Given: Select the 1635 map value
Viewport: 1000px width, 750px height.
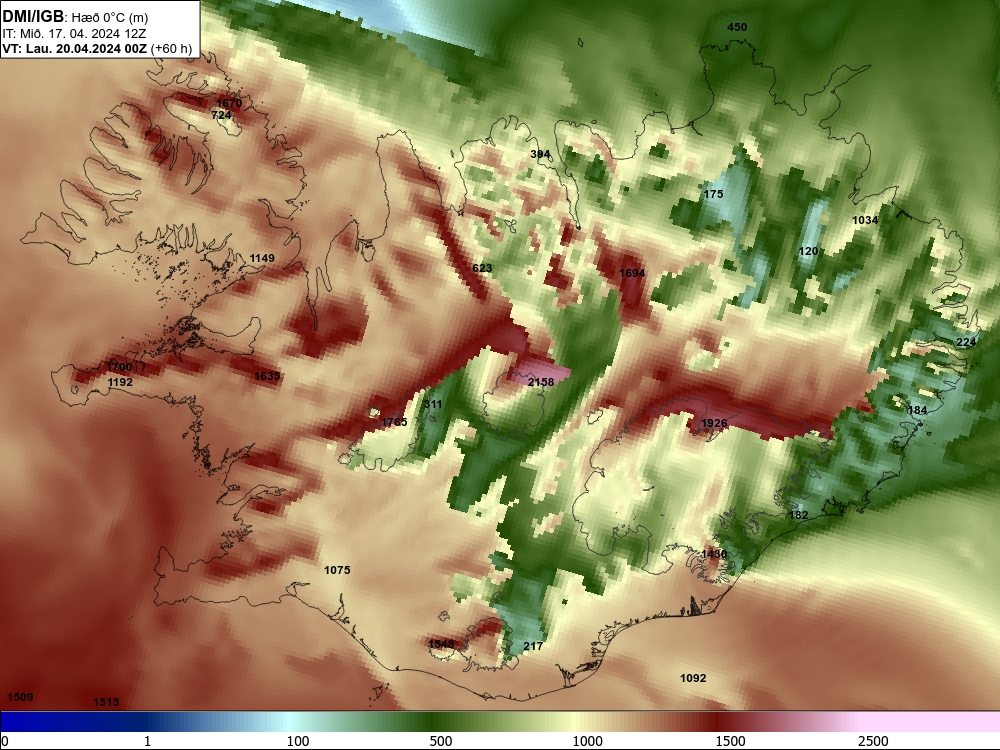Looking at the screenshot, I should tap(267, 376).
